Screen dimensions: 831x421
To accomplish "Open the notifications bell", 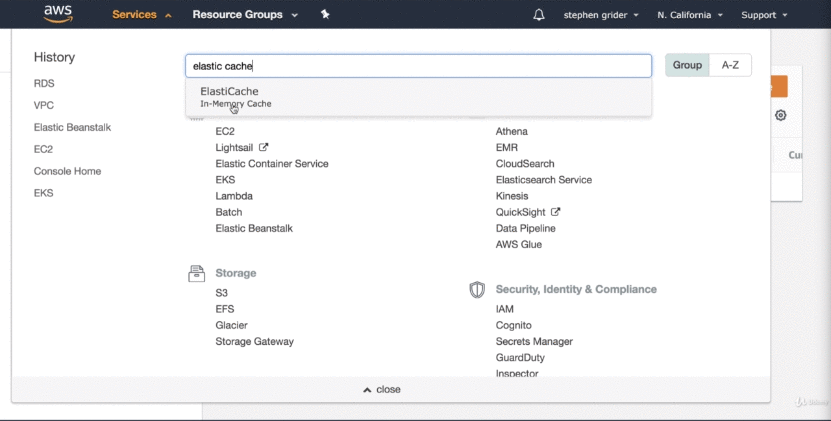I will pos(539,15).
